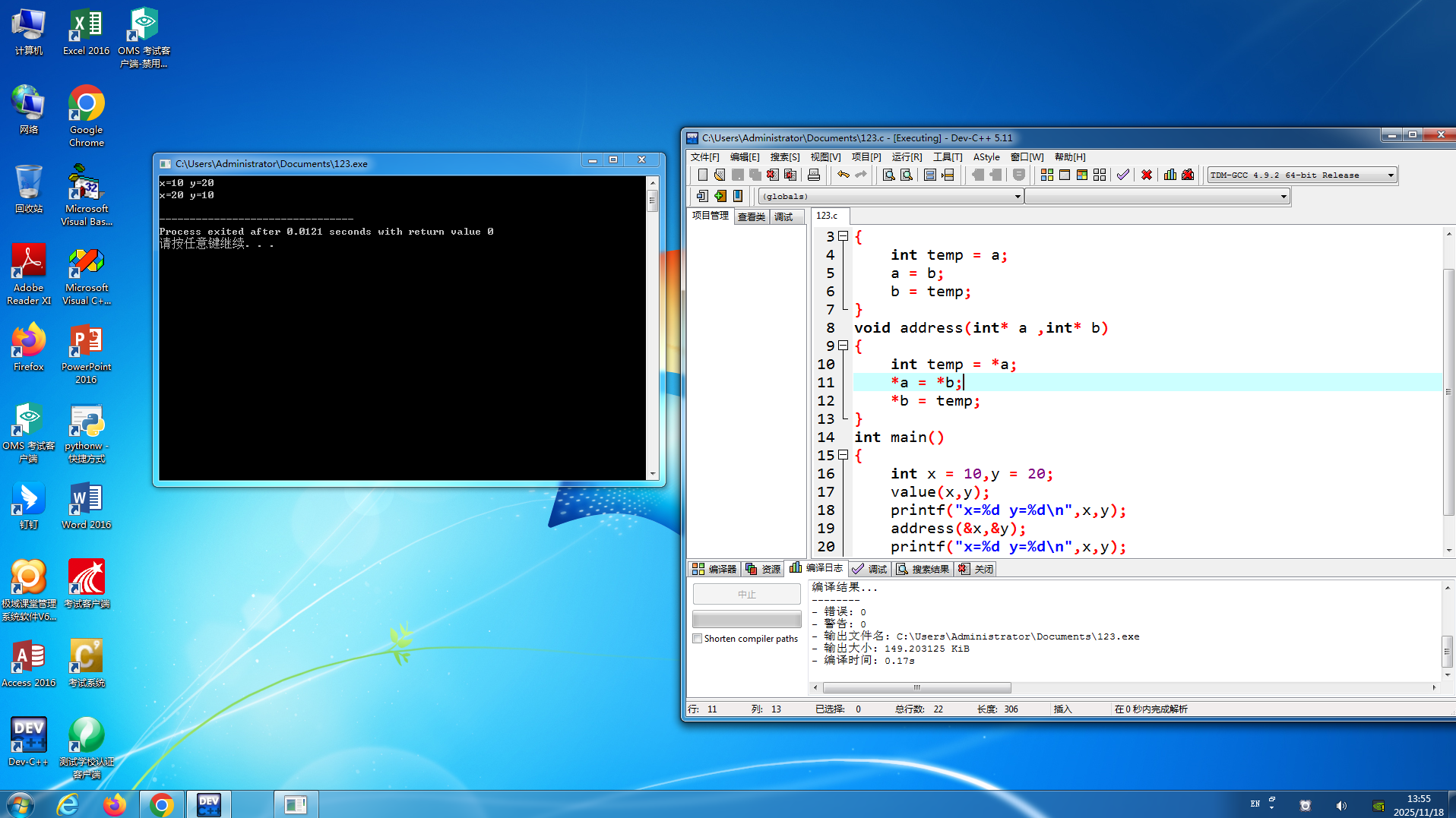The image size is (1456, 818).
Task: Switch to the 项目管理 tab
Action: pyautogui.click(x=711, y=216)
